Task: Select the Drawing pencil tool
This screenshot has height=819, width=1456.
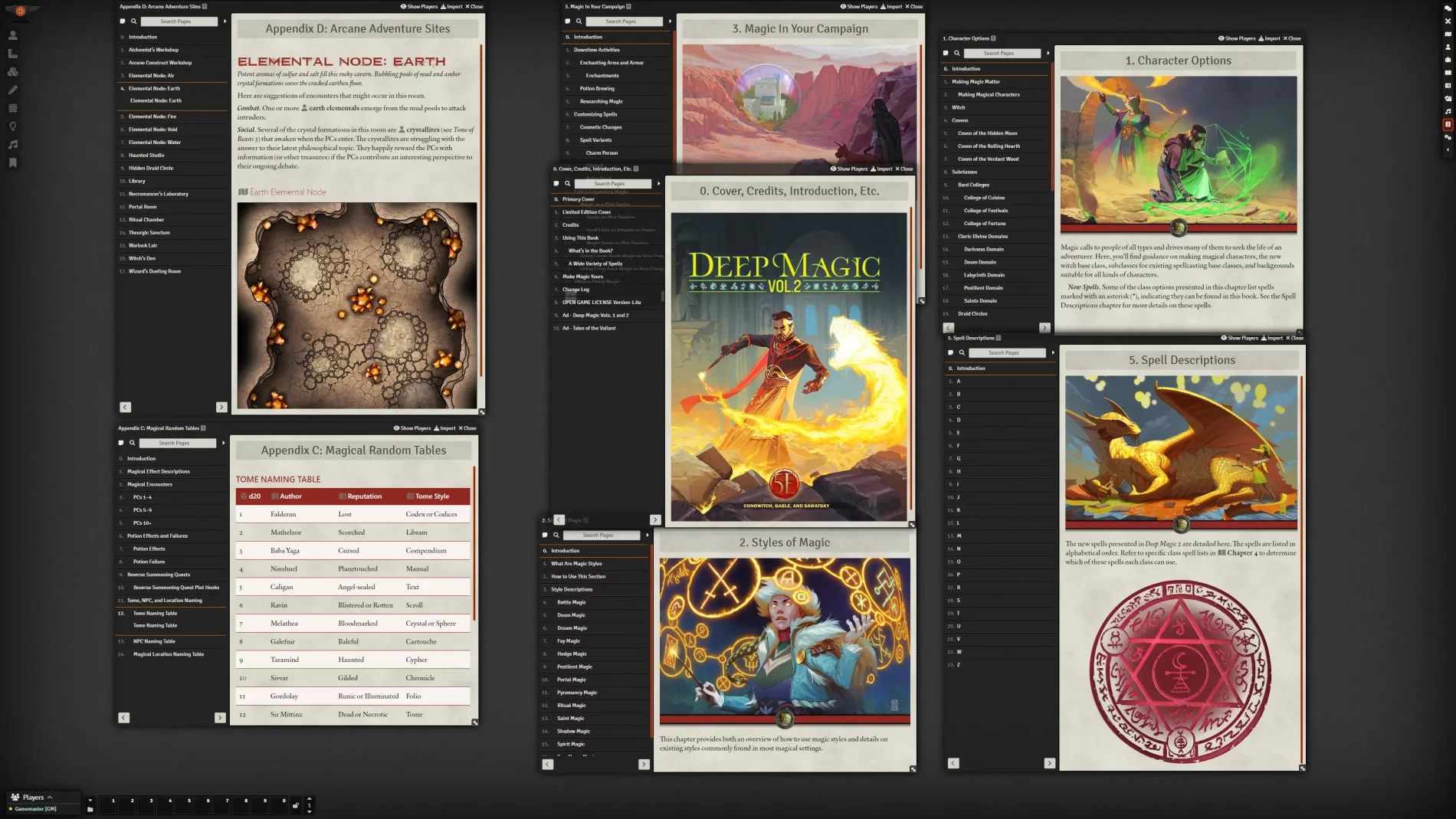Action: point(12,90)
